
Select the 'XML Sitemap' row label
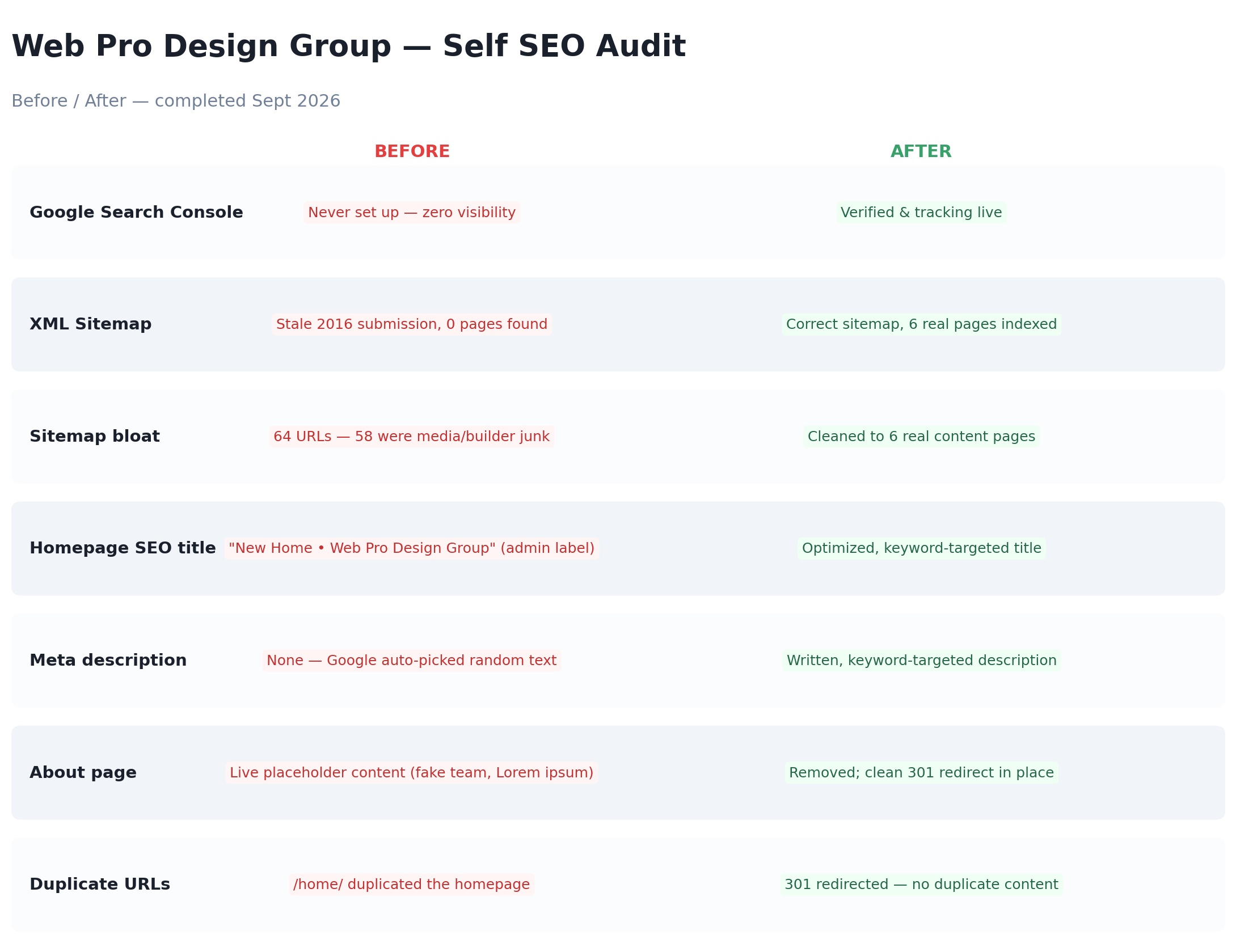[x=91, y=324]
